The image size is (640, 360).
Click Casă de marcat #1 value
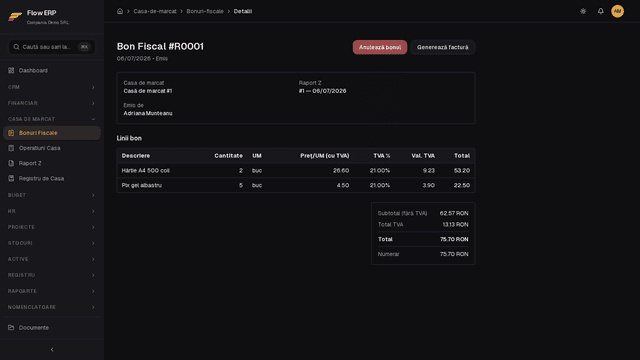pos(148,91)
